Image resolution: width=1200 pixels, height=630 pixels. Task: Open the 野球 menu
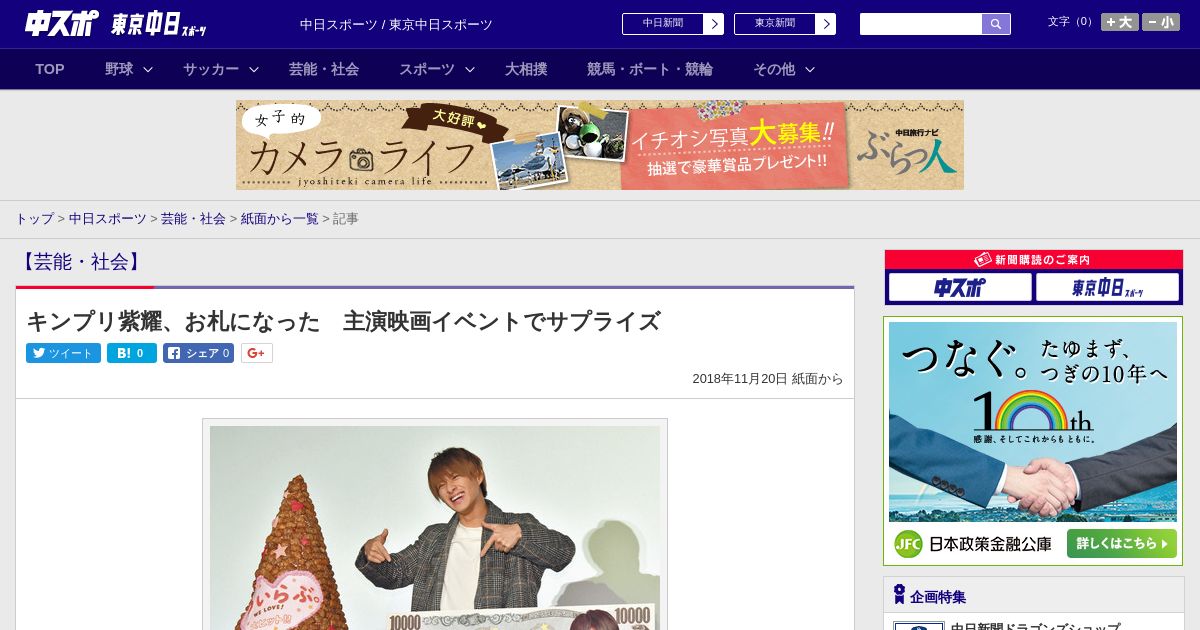[x=119, y=69]
